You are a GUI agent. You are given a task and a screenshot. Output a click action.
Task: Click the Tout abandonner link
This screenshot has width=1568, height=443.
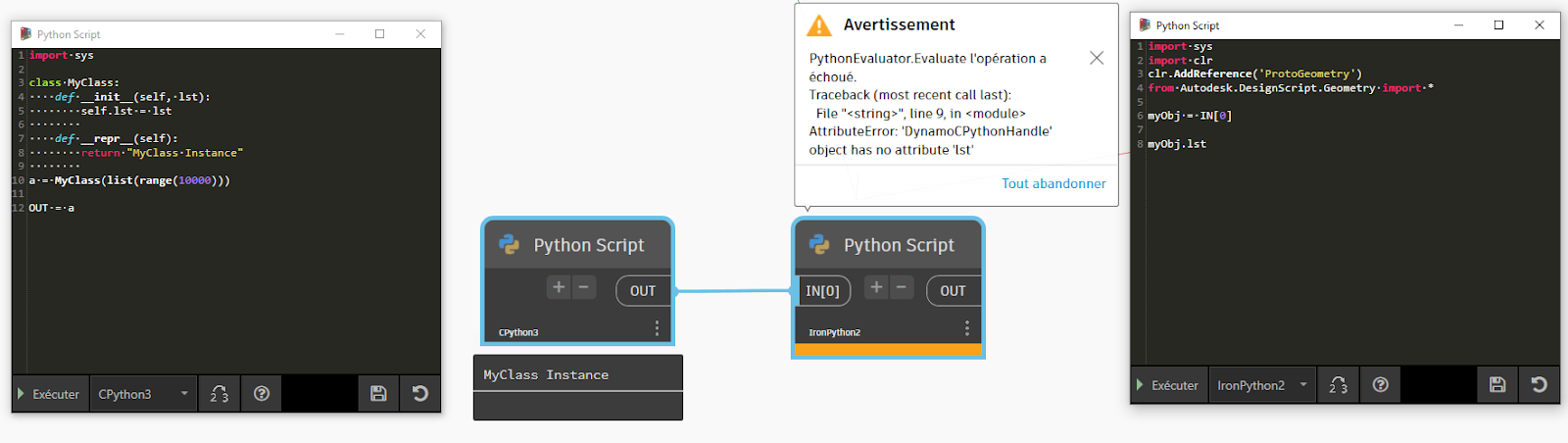coord(1053,183)
